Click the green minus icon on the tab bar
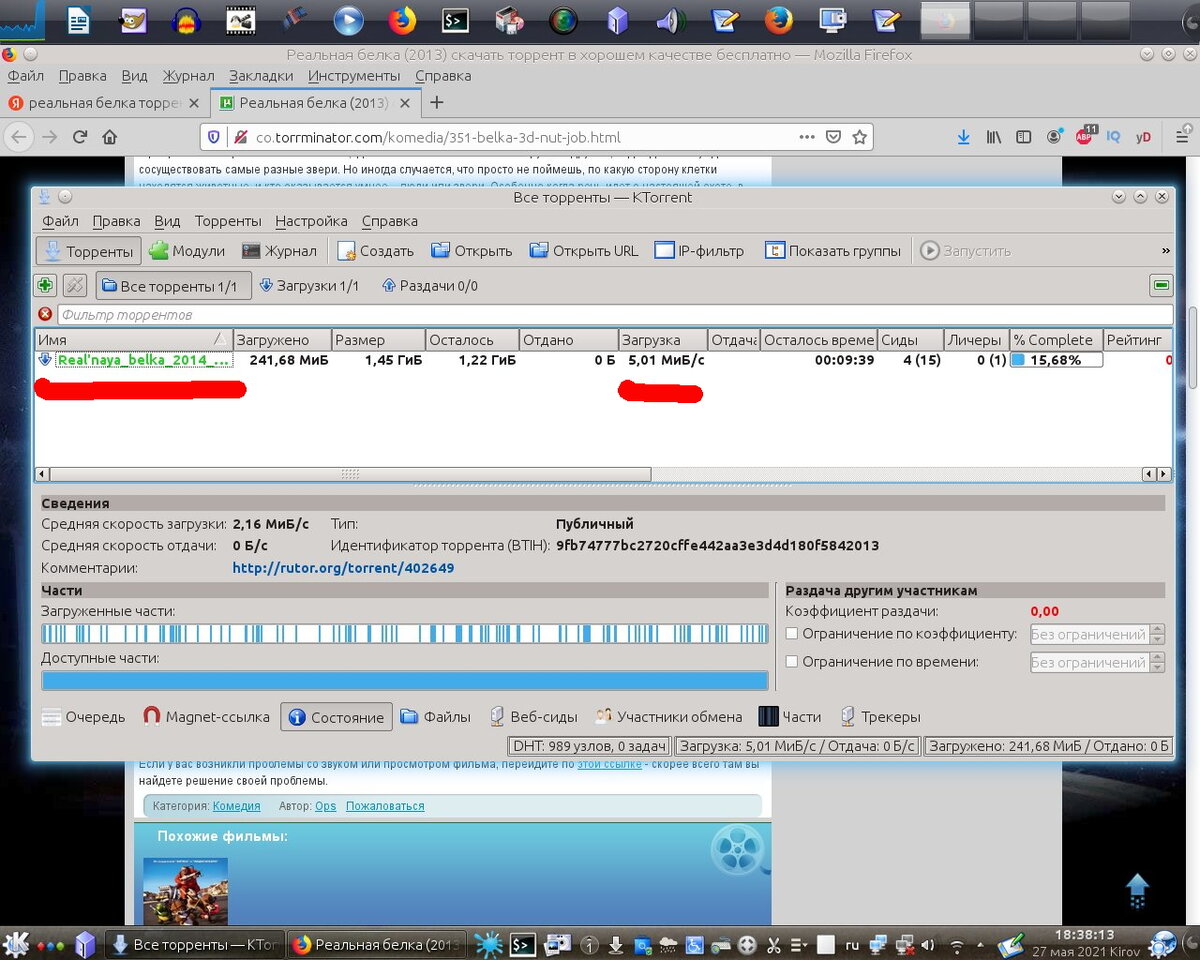This screenshot has width=1200, height=960. coord(1161,285)
